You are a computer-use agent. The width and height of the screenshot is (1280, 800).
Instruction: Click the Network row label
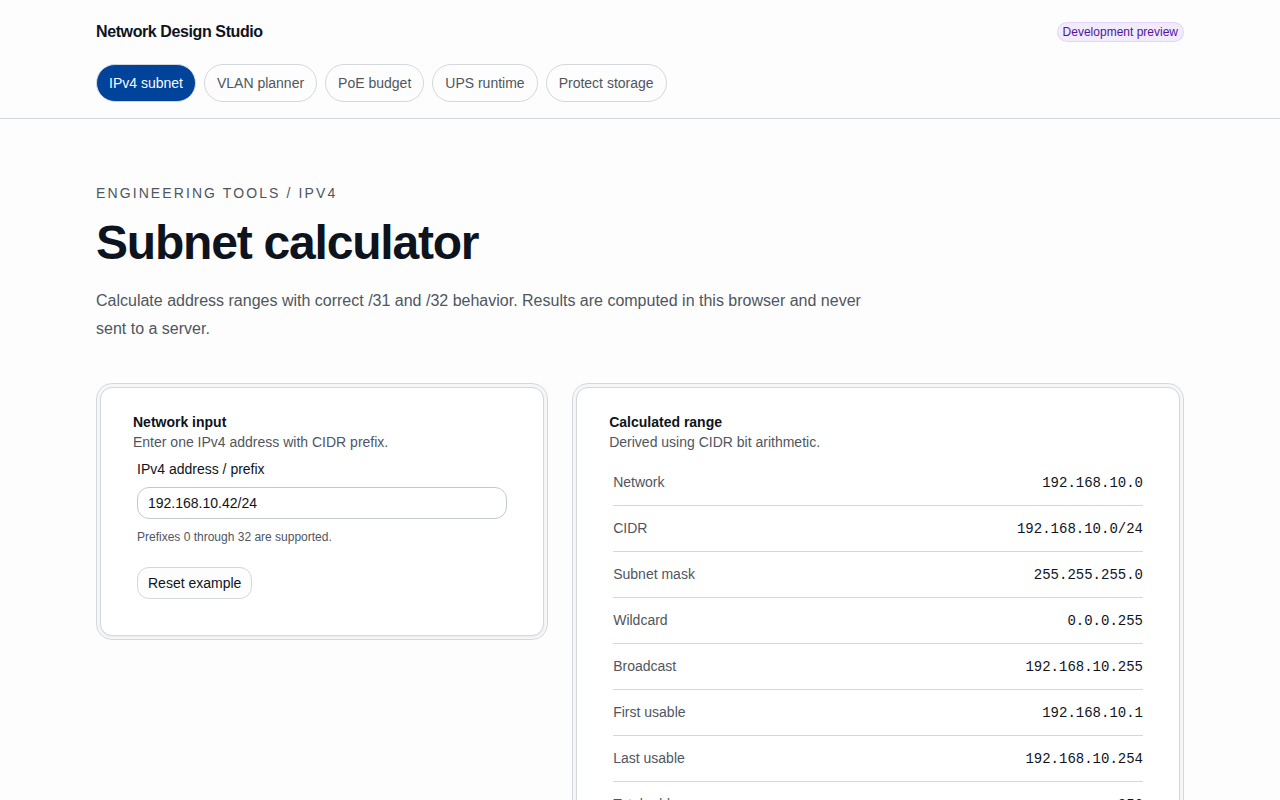coord(639,482)
